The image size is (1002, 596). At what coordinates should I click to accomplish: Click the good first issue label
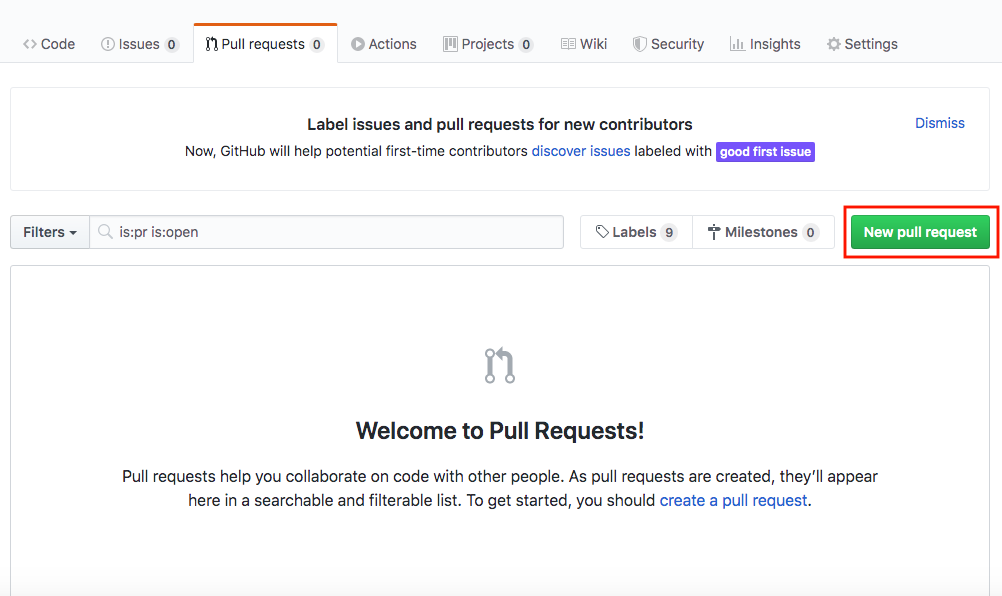(x=765, y=152)
